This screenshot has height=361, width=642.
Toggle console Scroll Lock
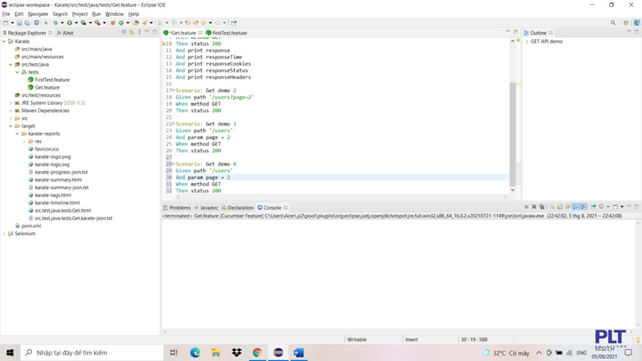pyautogui.click(x=560, y=207)
